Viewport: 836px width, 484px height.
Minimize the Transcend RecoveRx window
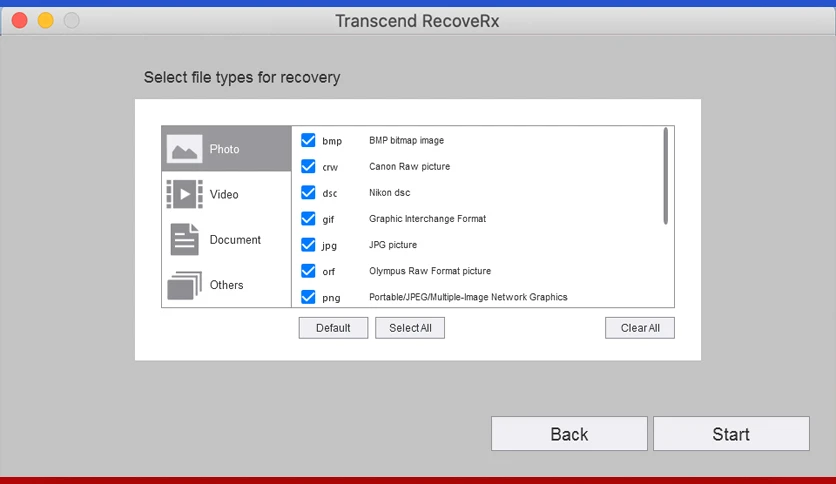[46, 21]
